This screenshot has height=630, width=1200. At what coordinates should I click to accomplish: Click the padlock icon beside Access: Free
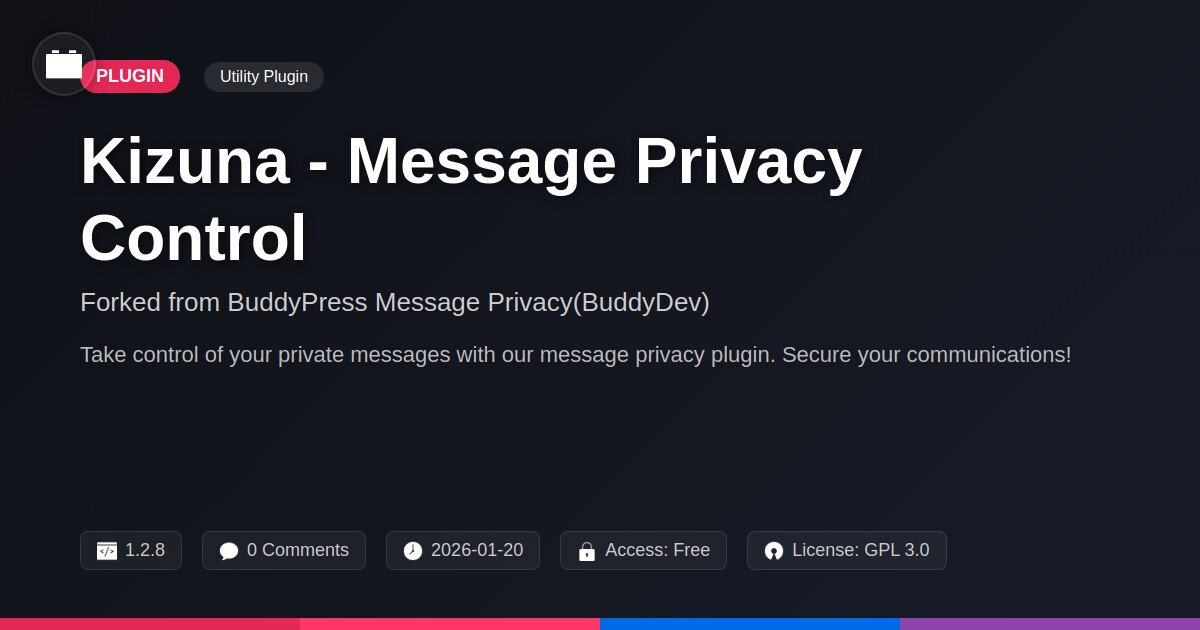pyautogui.click(x=587, y=551)
